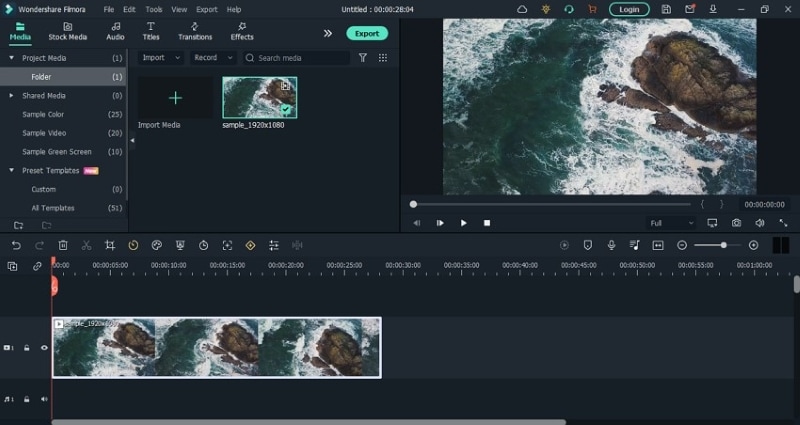800x425 pixels.
Task: Open the Green Screen tool icon
Action: (180, 245)
